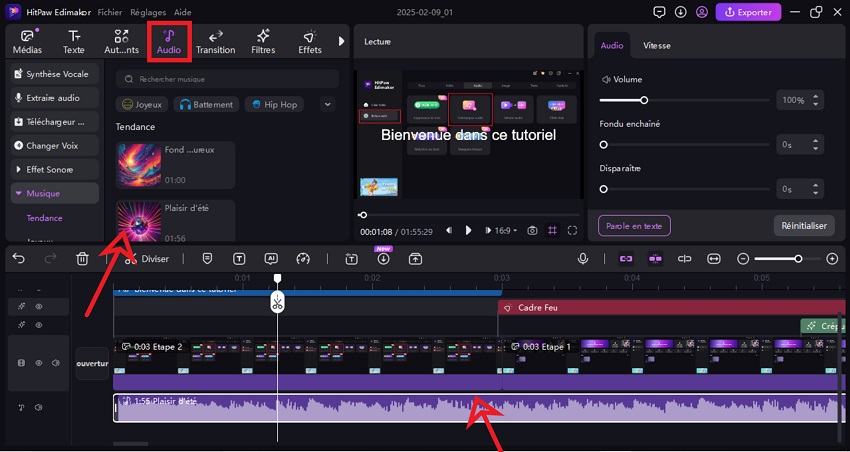Toggle the preview grid overlay icon
The height and width of the screenshot is (452, 850).
552,231
